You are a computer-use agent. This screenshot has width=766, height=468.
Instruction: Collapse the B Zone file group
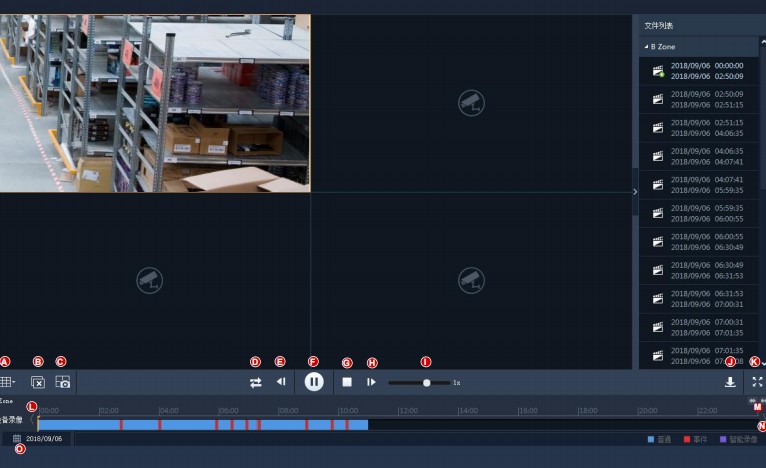[646, 47]
